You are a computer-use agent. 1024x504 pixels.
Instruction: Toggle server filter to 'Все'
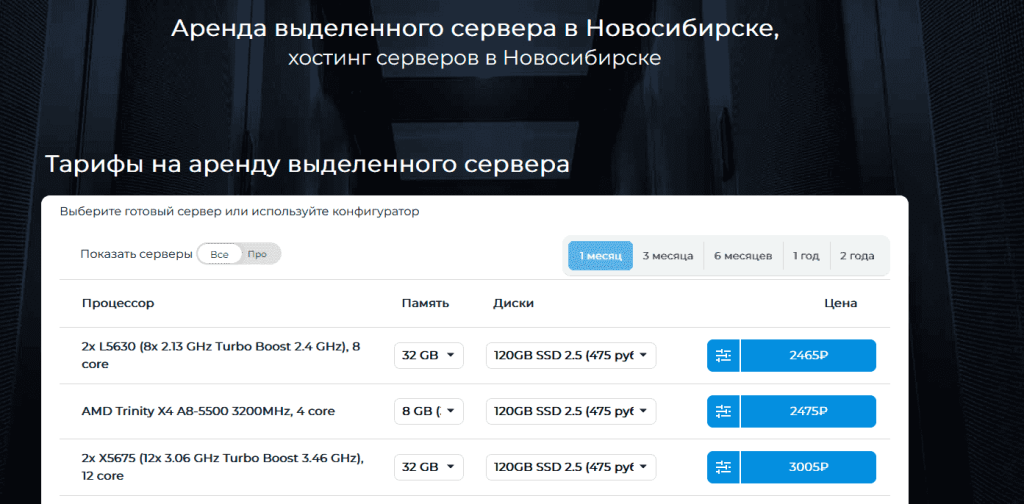point(220,255)
